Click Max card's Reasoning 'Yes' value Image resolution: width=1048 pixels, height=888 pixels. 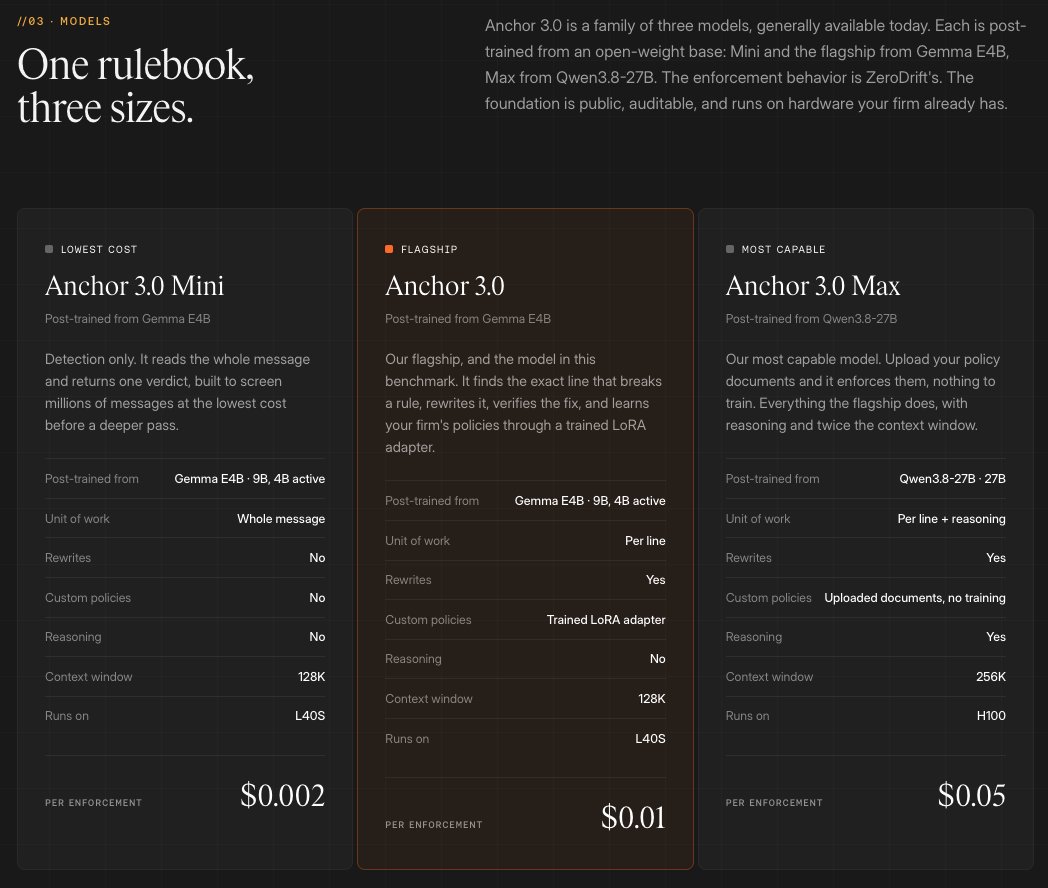996,637
